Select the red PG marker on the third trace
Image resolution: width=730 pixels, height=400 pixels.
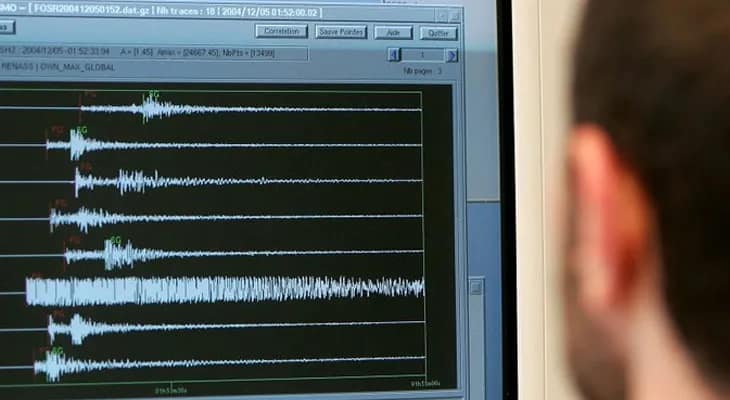tap(87, 165)
